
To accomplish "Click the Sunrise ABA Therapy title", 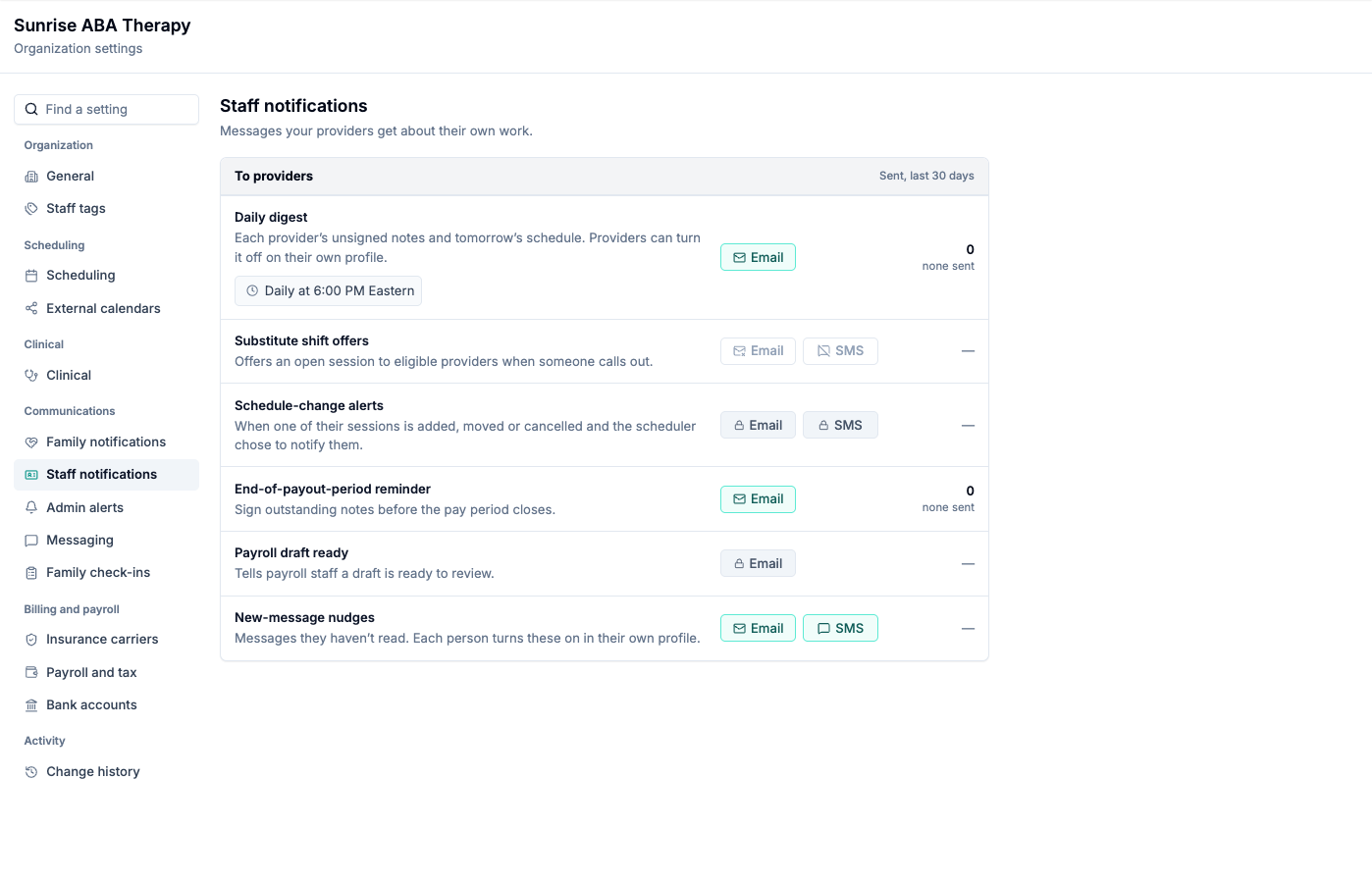I will (102, 26).
